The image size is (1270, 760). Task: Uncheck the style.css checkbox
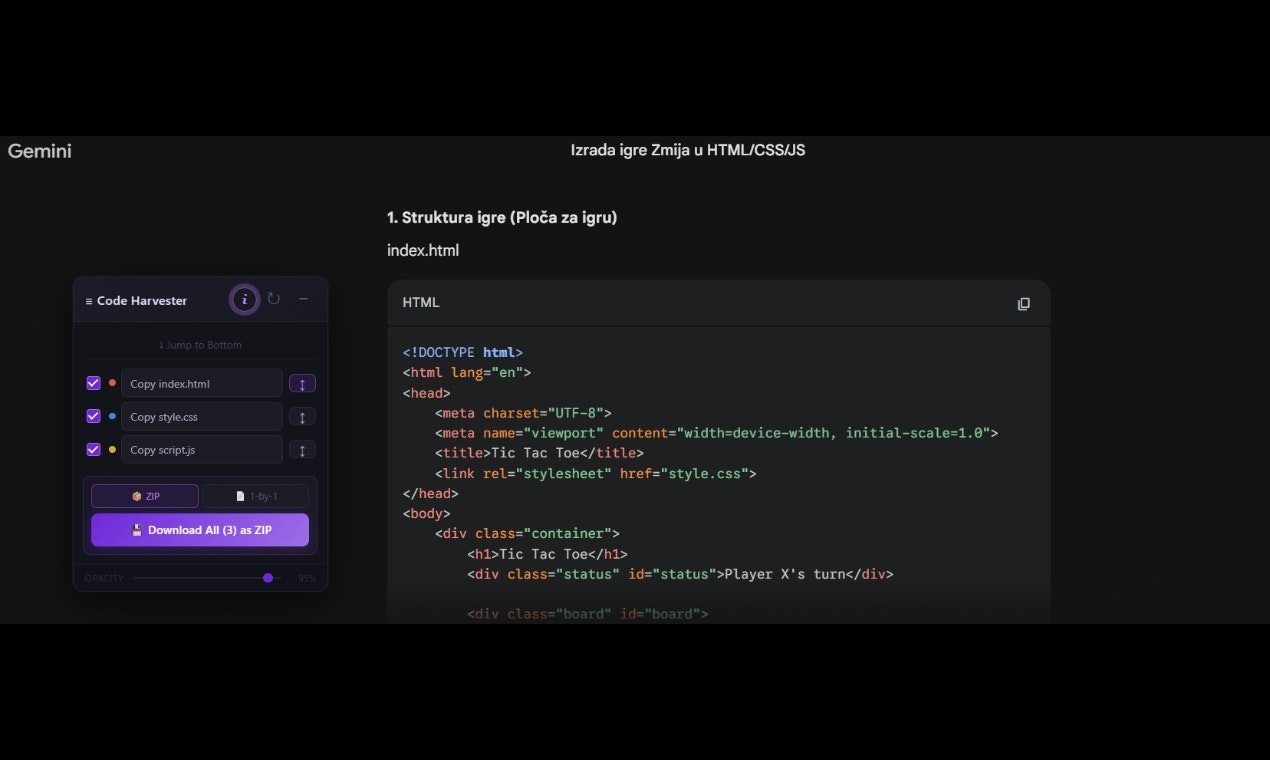(92, 416)
